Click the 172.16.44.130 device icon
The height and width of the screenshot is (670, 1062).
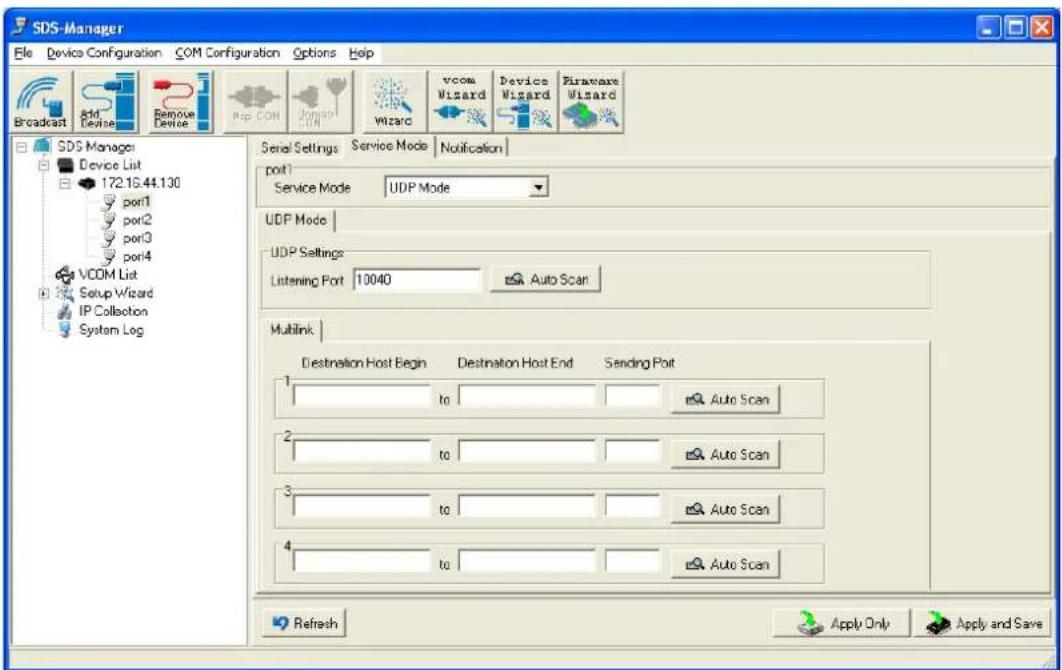[87, 183]
